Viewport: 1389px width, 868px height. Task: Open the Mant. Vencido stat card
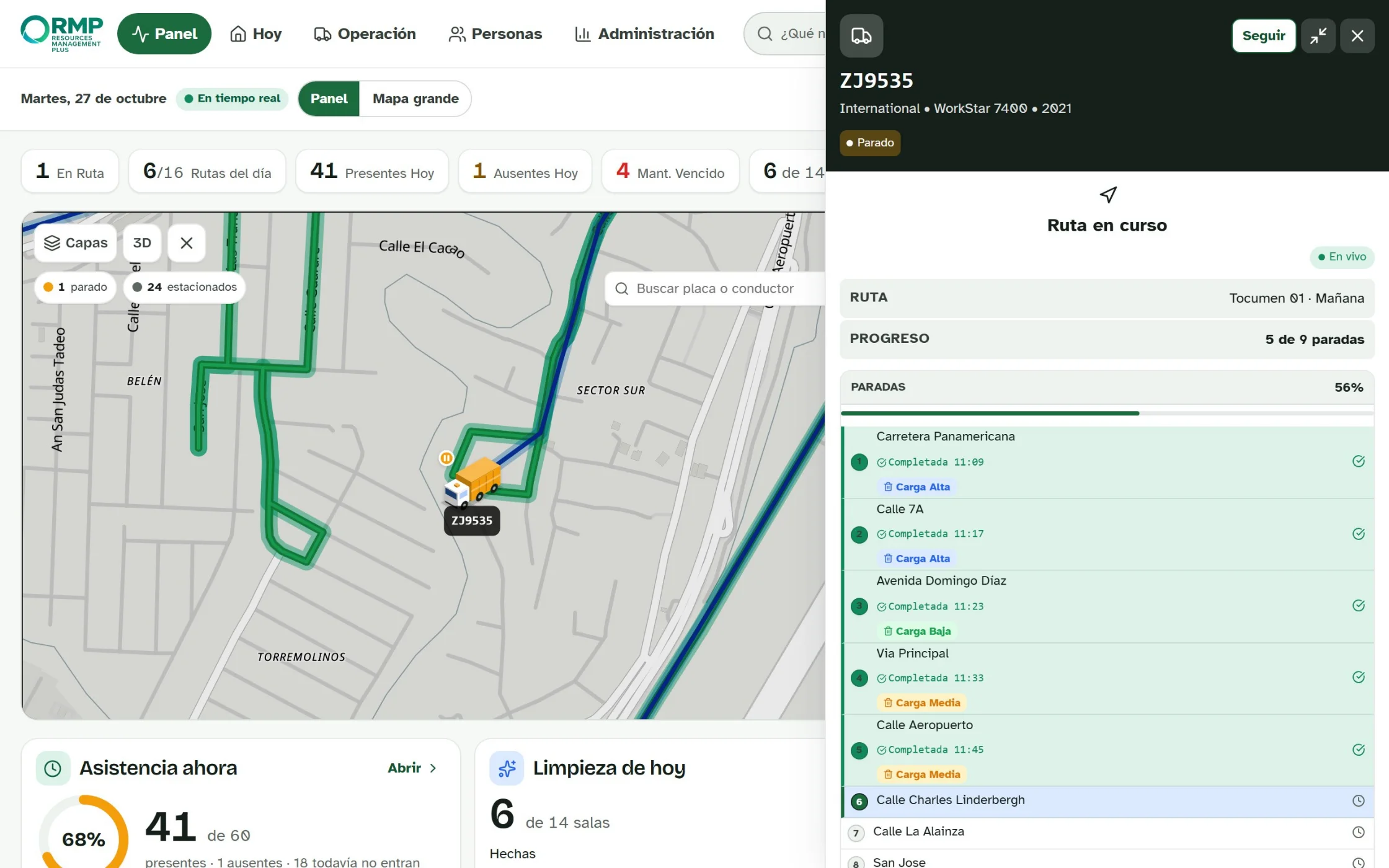click(670, 171)
